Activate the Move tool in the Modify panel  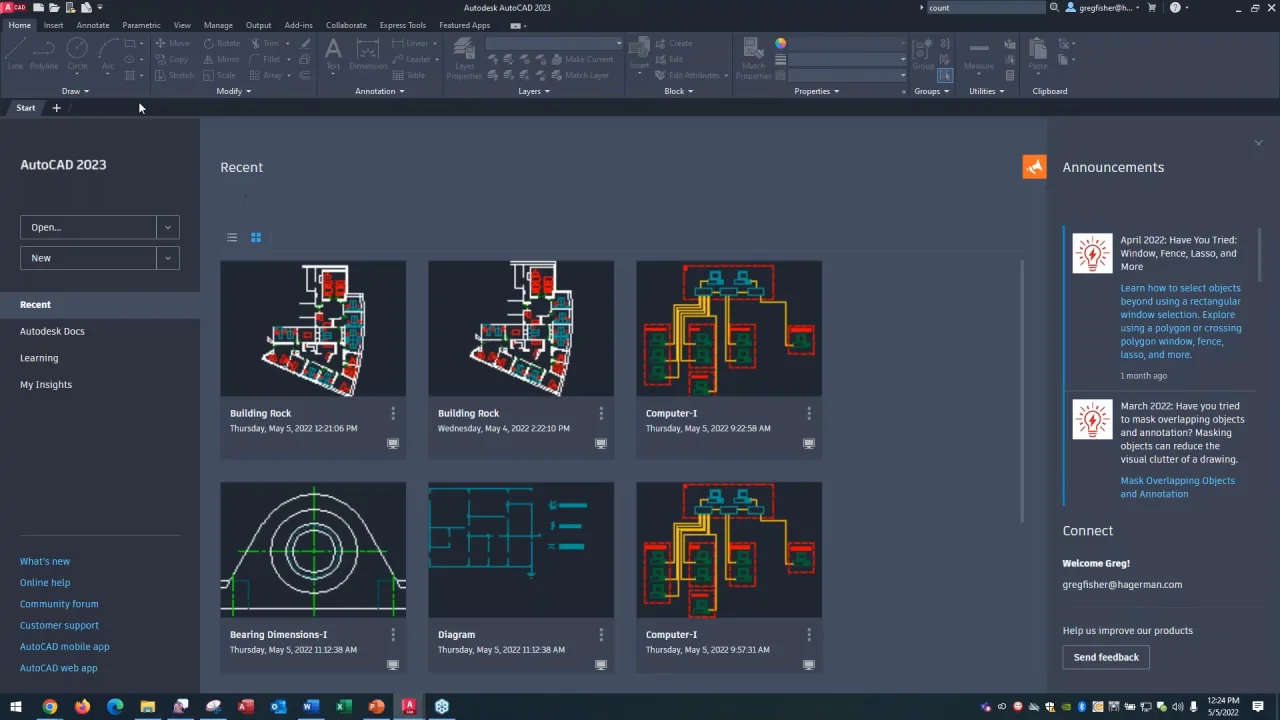[172, 43]
